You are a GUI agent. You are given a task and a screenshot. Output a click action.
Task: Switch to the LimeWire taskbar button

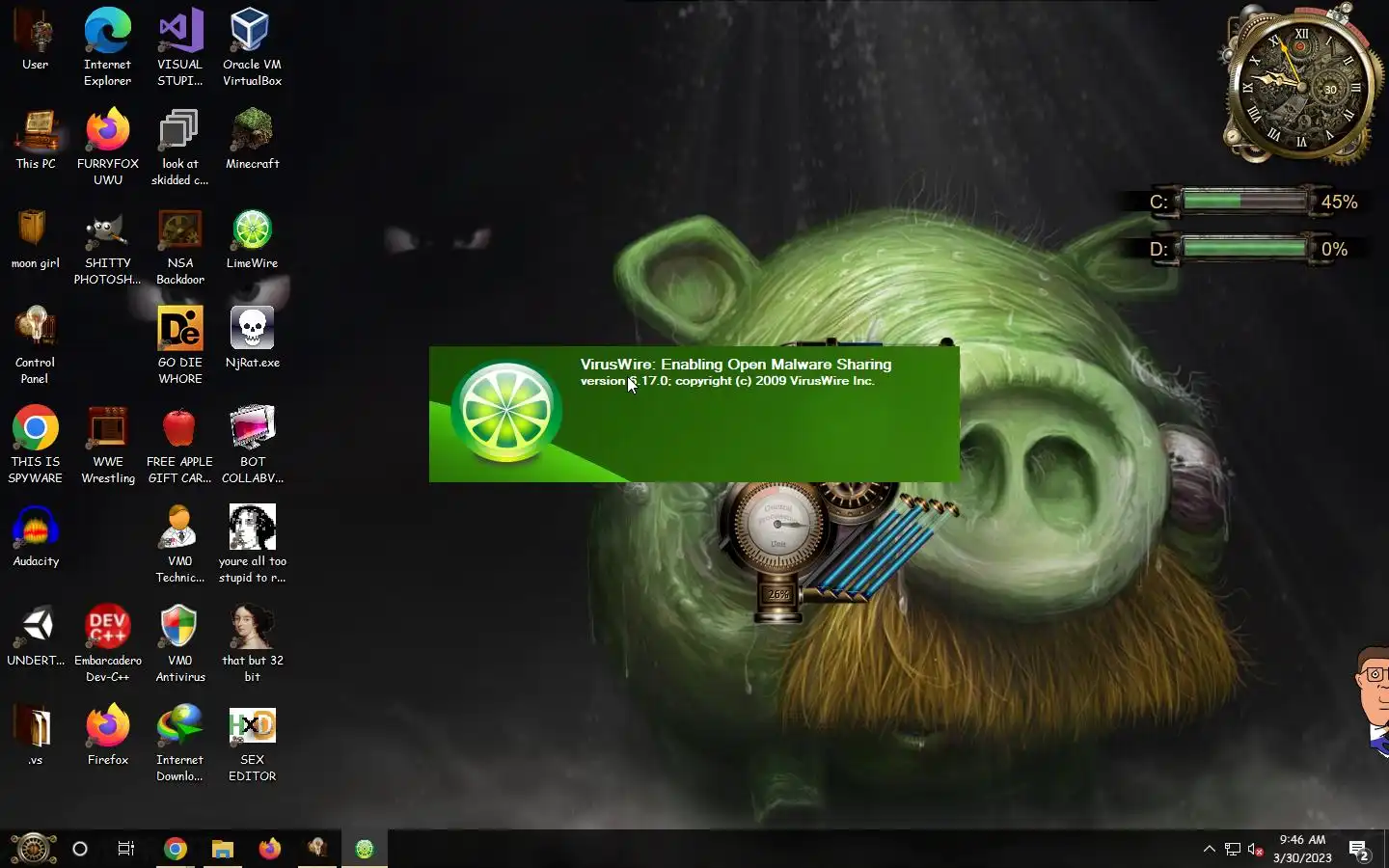[365, 849]
